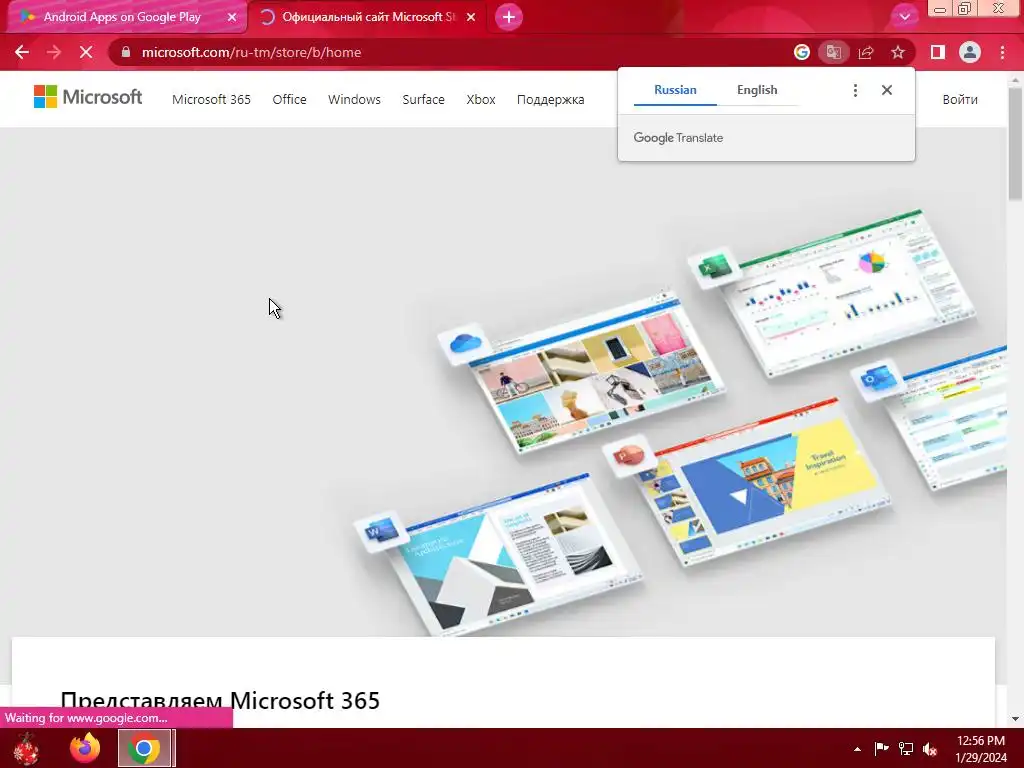
Task: Click the Представляем Microsoft 365 heading
Action: 220,700
